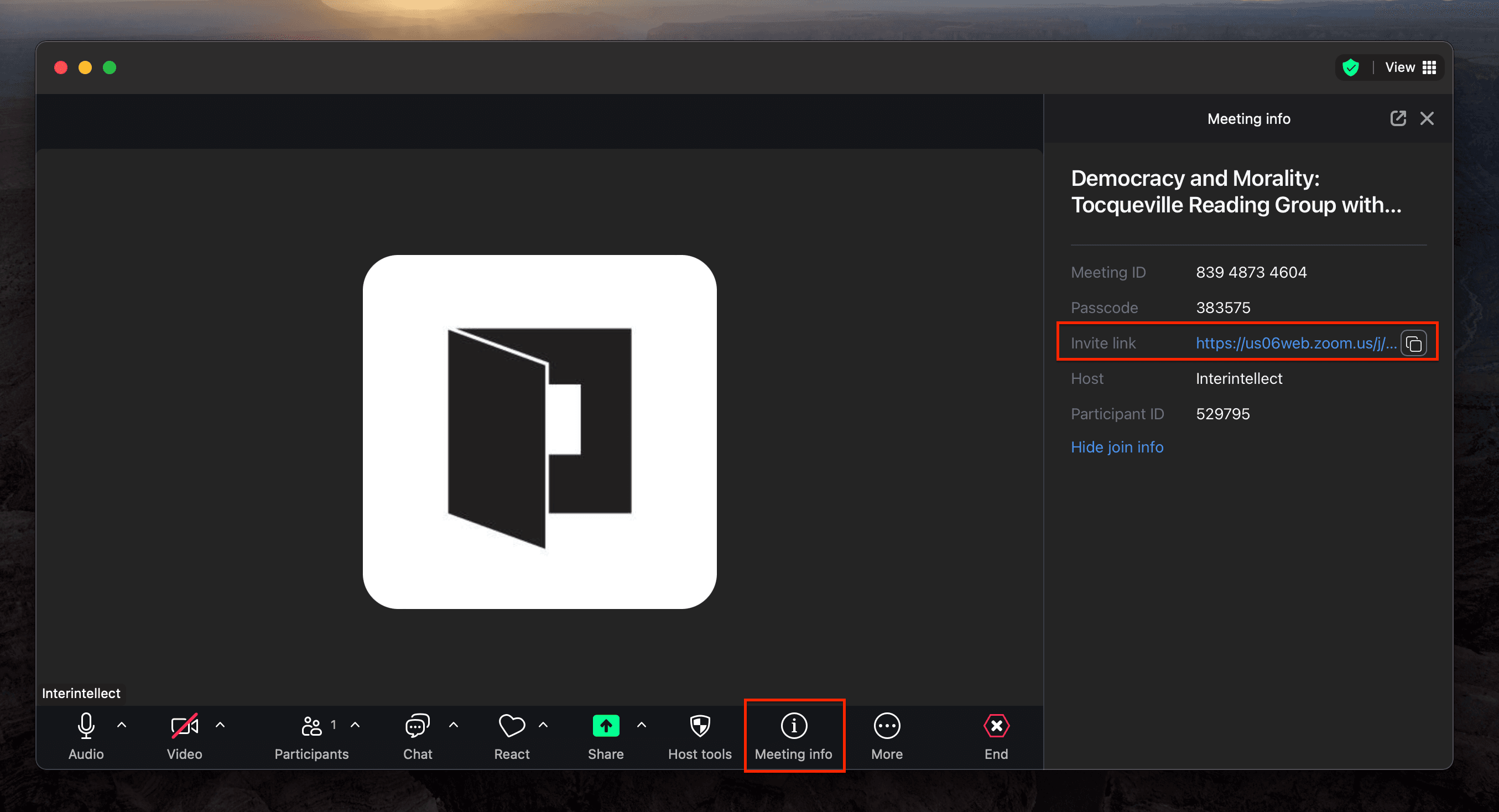
Task: Open the Chat panel
Action: [x=417, y=736]
